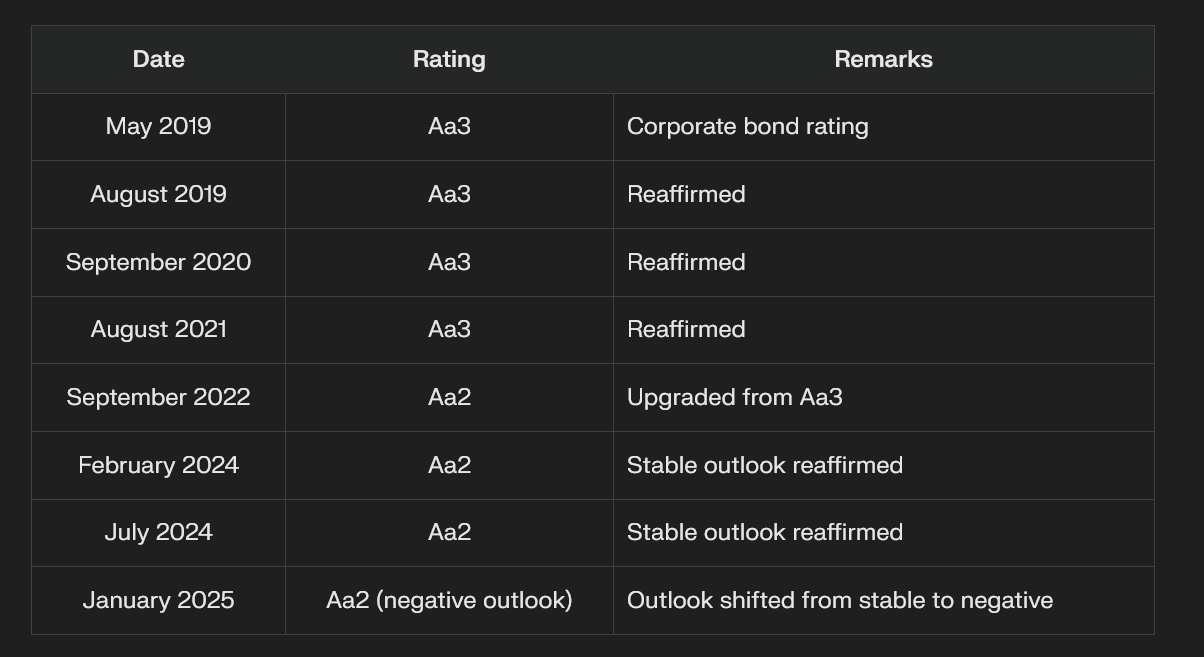Click the Aa2 (negative outlook) rating cell
Viewport: 1204px width, 657px height.
(x=449, y=600)
